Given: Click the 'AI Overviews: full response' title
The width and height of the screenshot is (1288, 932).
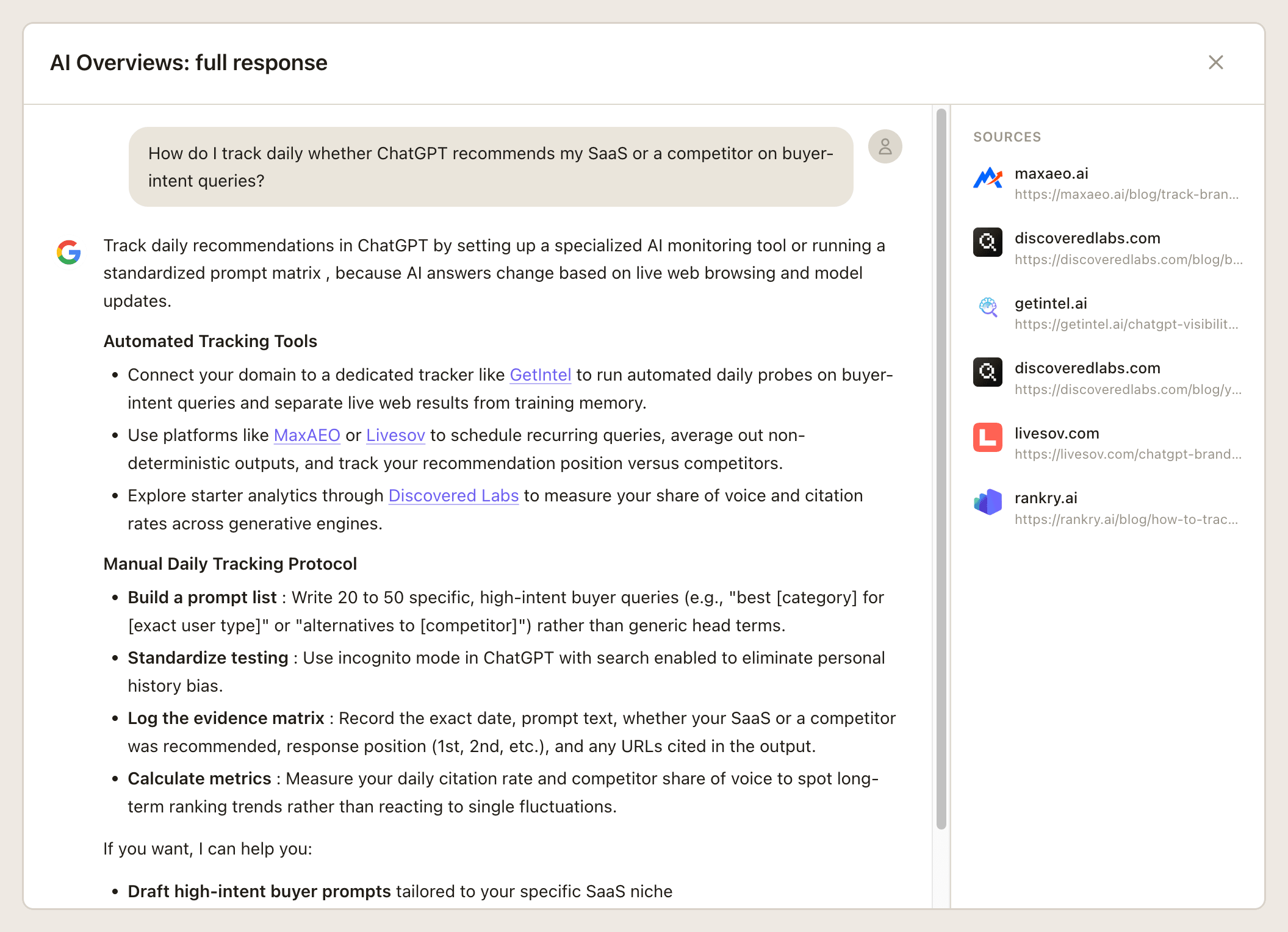Looking at the screenshot, I should tap(189, 62).
